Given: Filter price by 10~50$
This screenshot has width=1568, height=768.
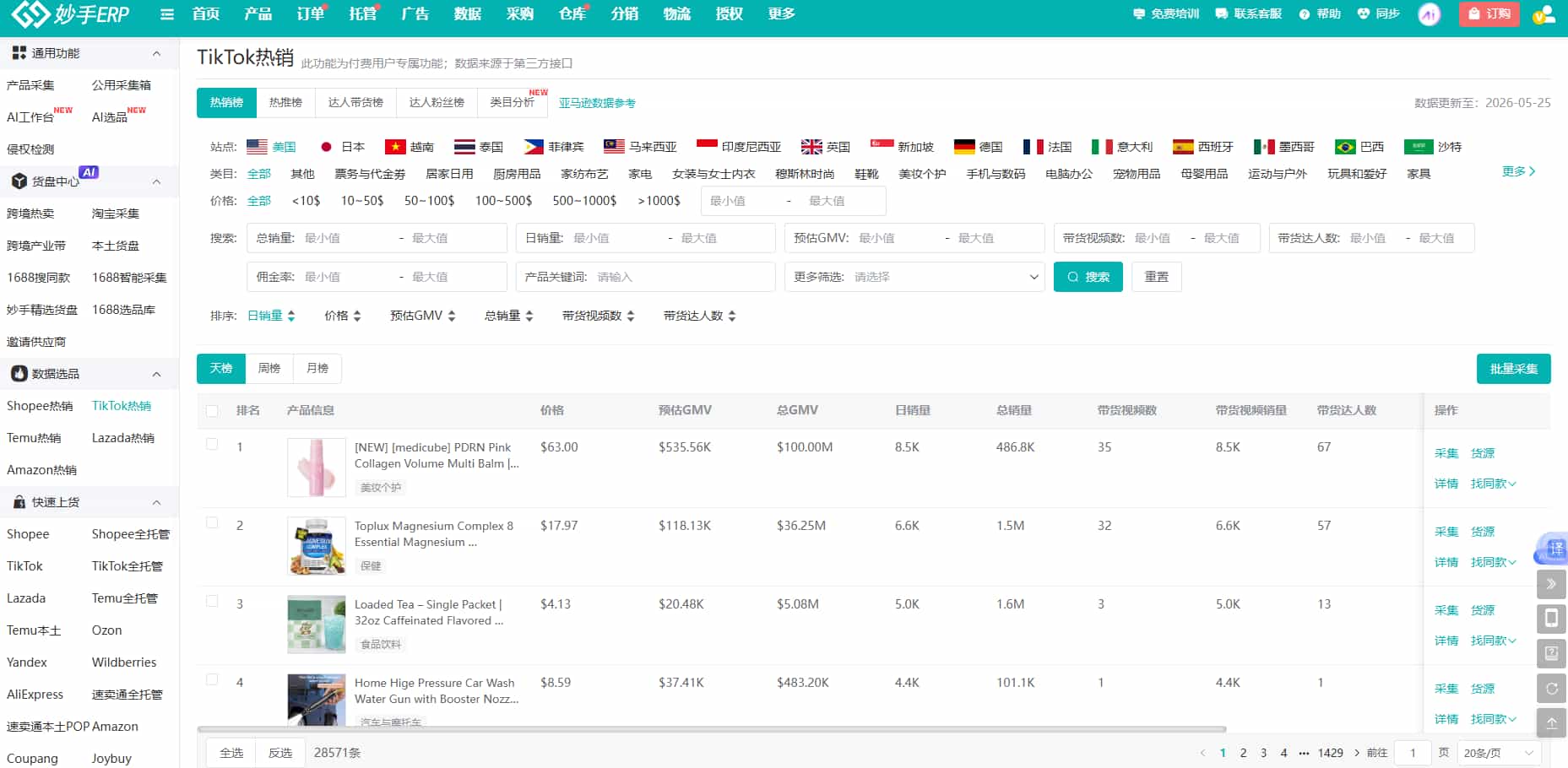Looking at the screenshot, I should coord(362,201).
